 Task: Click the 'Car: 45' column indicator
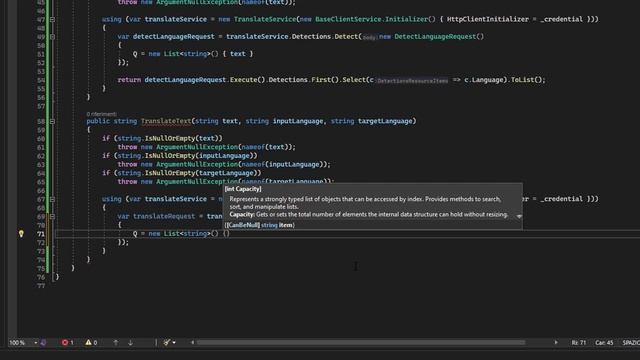(604, 342)
